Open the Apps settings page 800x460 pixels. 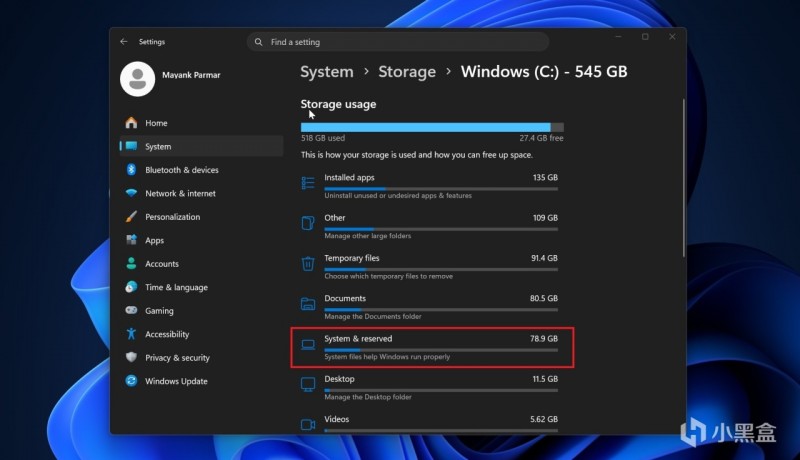pyautogui.click(x=201, y=240)
